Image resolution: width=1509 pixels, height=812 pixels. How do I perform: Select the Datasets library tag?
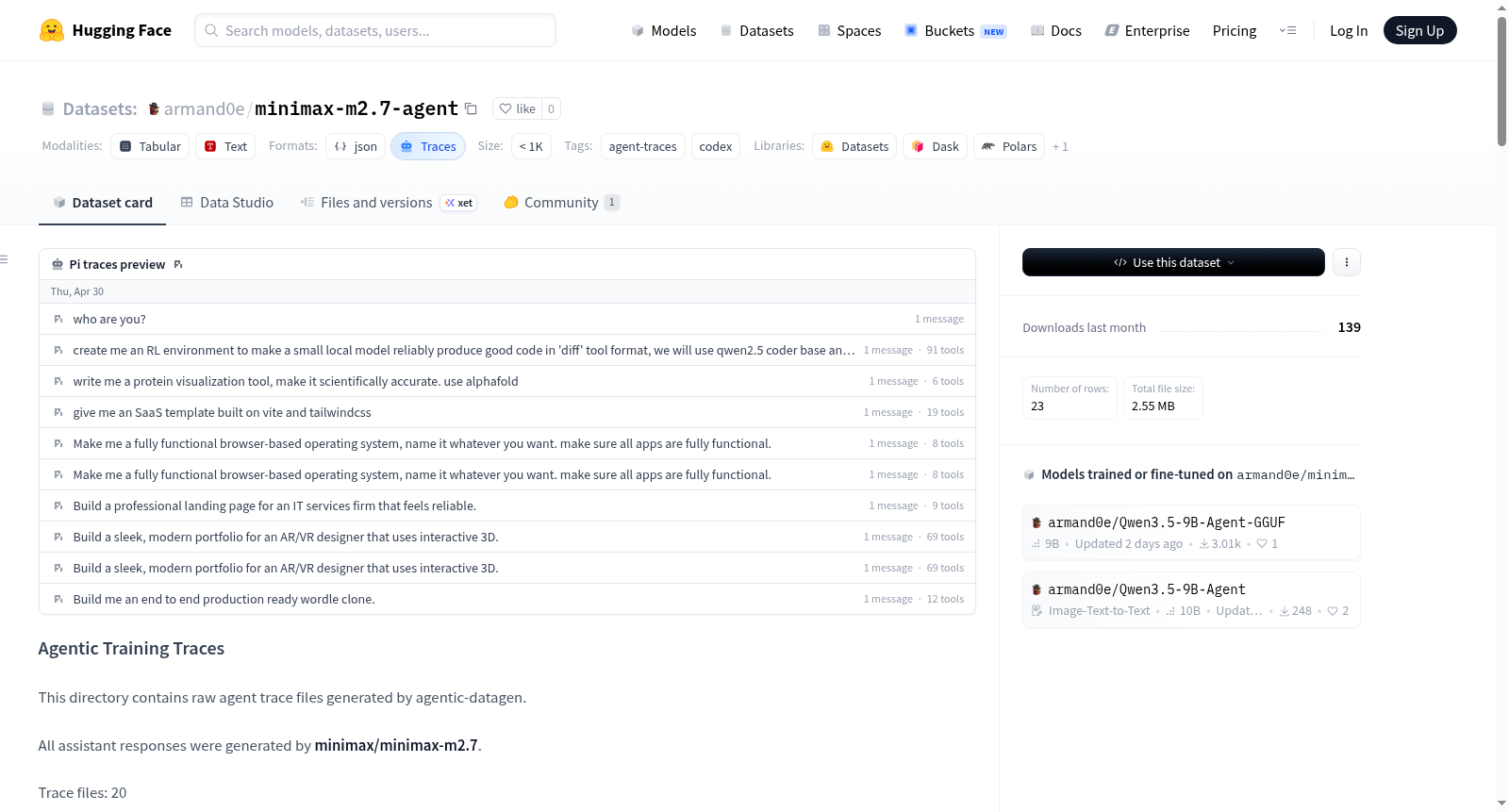854,146
